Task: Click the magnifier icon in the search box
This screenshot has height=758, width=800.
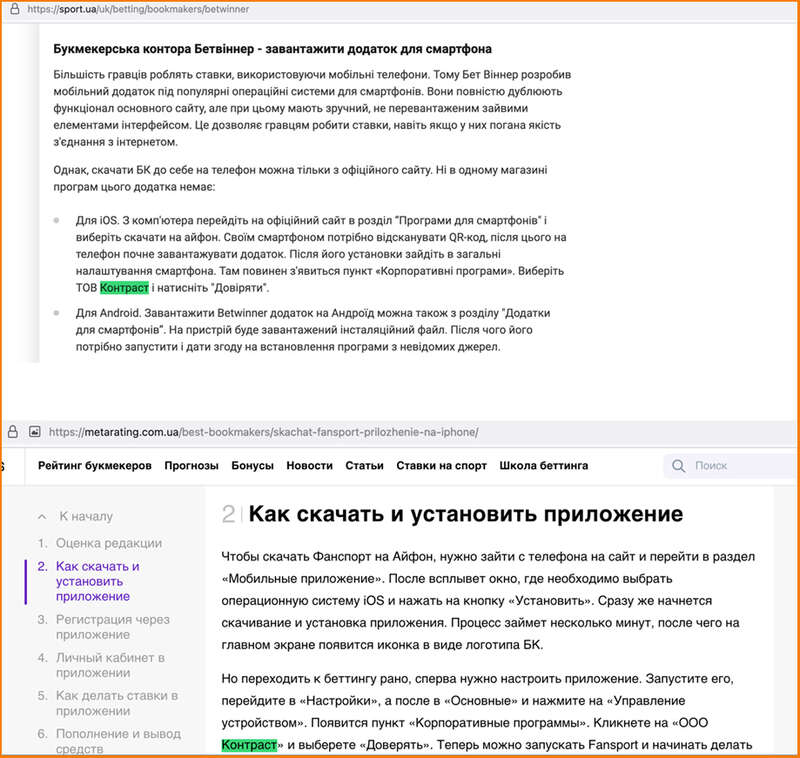Action: coord(679,466)
